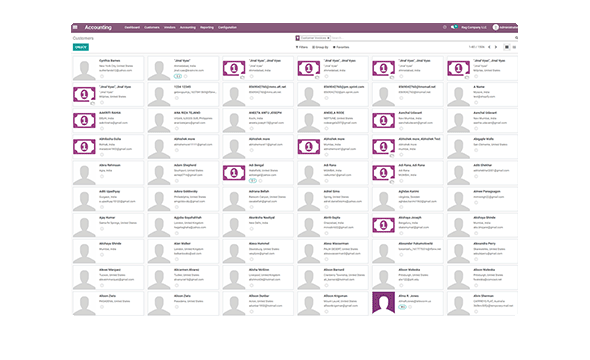Image resolution: width=590 pixels, height=360 pixels.
Task: Click Akshaya Joseph banknote image
Action: click(383, 225)
